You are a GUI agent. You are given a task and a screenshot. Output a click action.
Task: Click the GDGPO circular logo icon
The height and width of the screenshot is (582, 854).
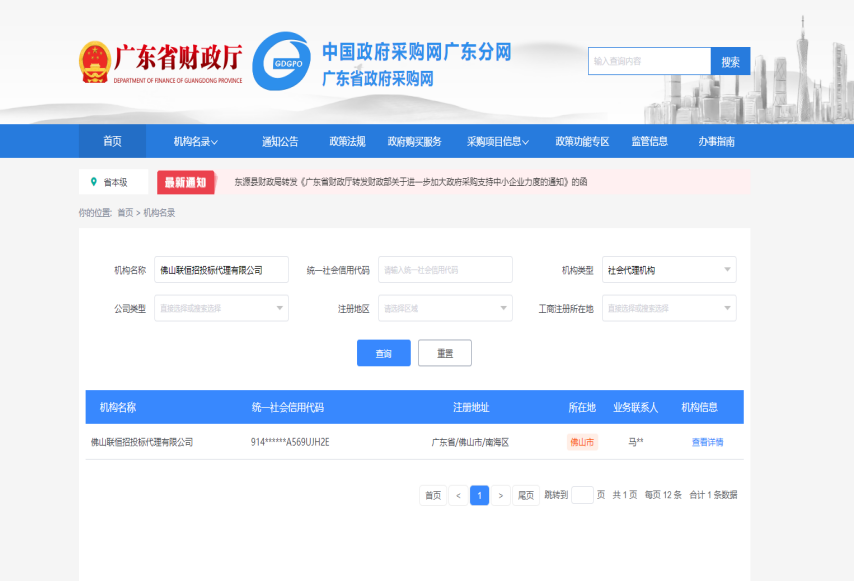coord(281,62)
